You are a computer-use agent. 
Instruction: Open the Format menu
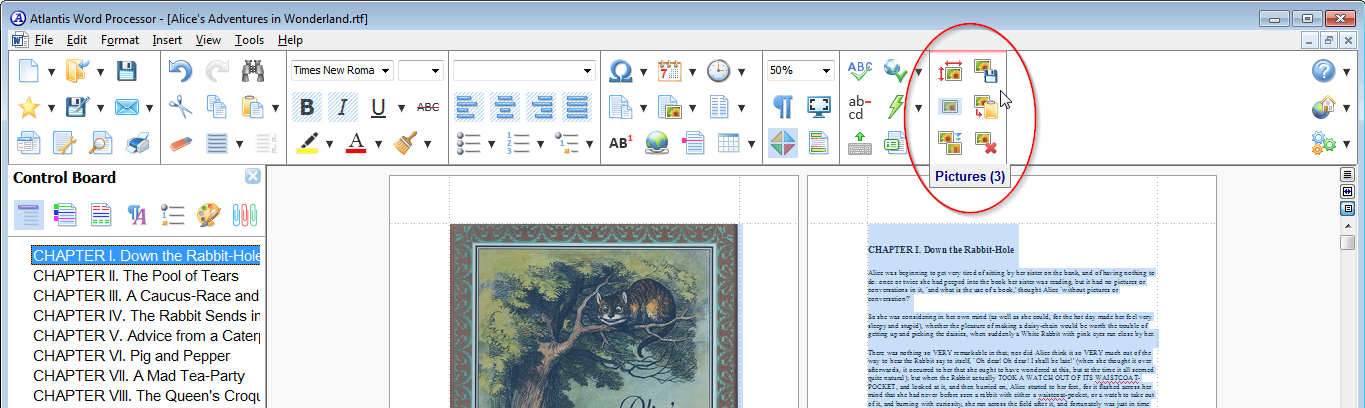click(x=120, y=40)
